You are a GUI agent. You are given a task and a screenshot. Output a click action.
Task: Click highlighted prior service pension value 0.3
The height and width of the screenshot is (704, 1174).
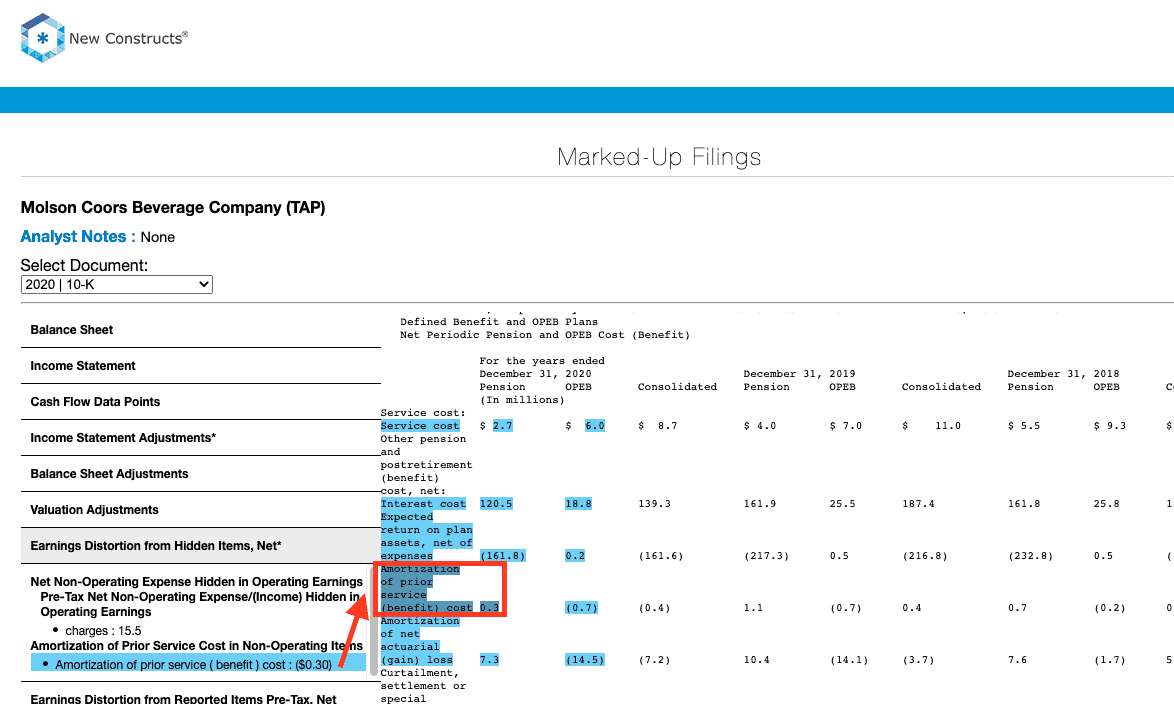click(x=490, y=607)
